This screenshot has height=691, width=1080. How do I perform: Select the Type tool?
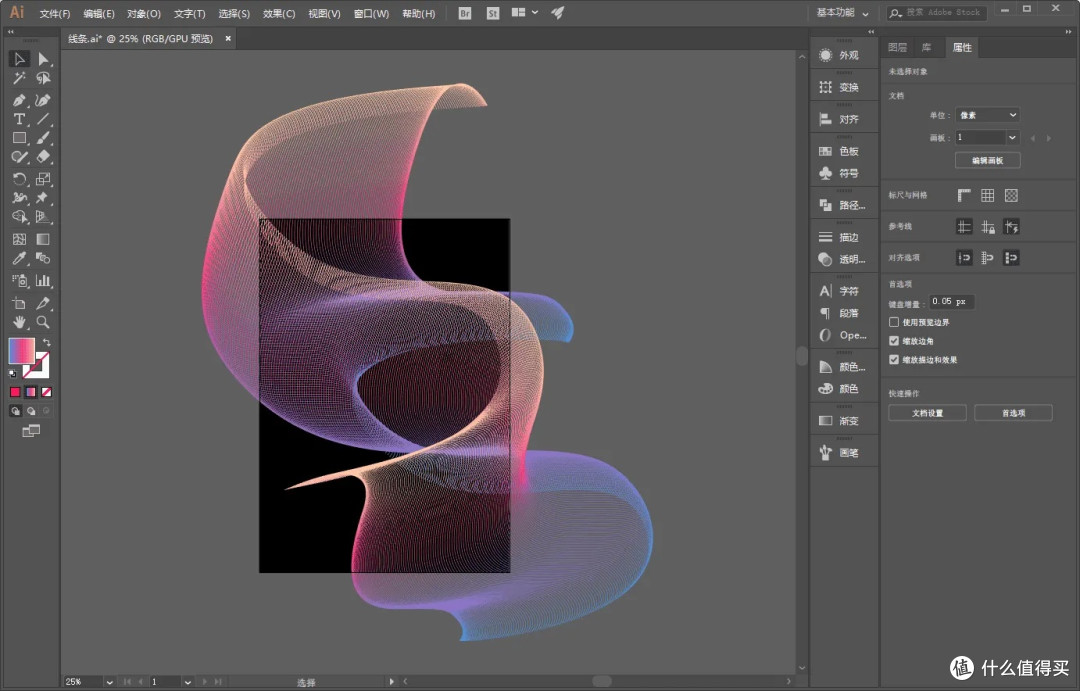point(19,119)
